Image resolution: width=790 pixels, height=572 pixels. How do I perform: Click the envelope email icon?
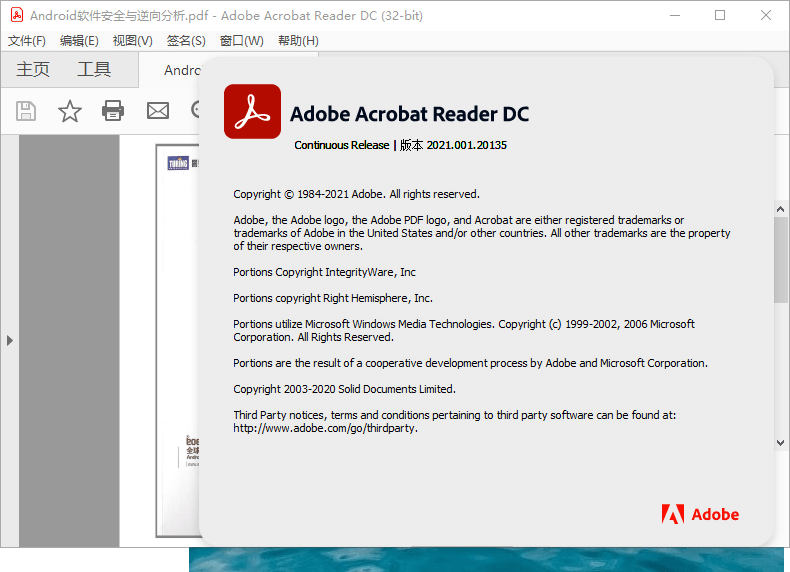(x=158, y=111)
